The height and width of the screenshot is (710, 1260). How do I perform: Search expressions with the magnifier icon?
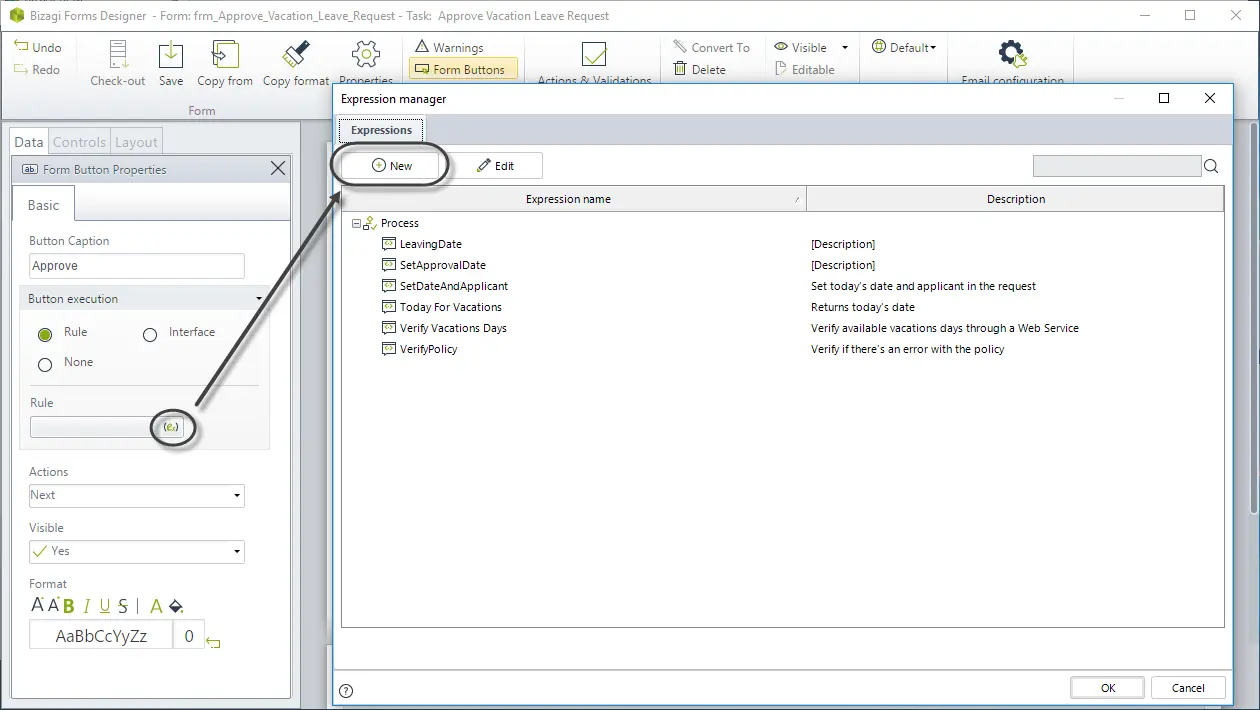pos(1211,166)
